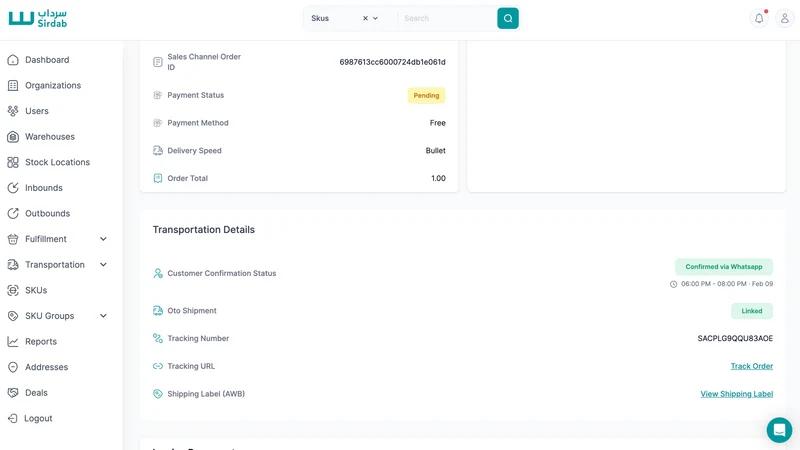Image resolution: width=800 pixels, height=450 pixels.
Task: Click the Organizations icon in sidebar
Action: [13, 85]
